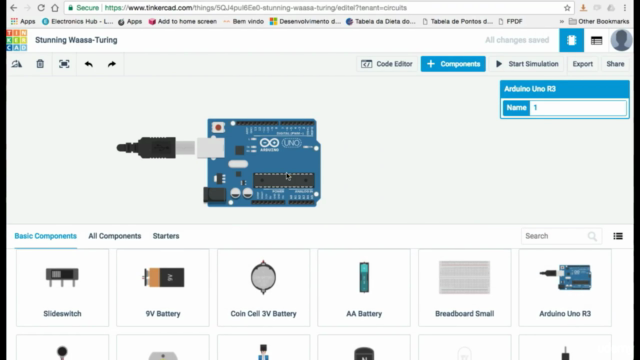
Task: Click the Arduino reset button on board
Action: [x=218, y=128]
